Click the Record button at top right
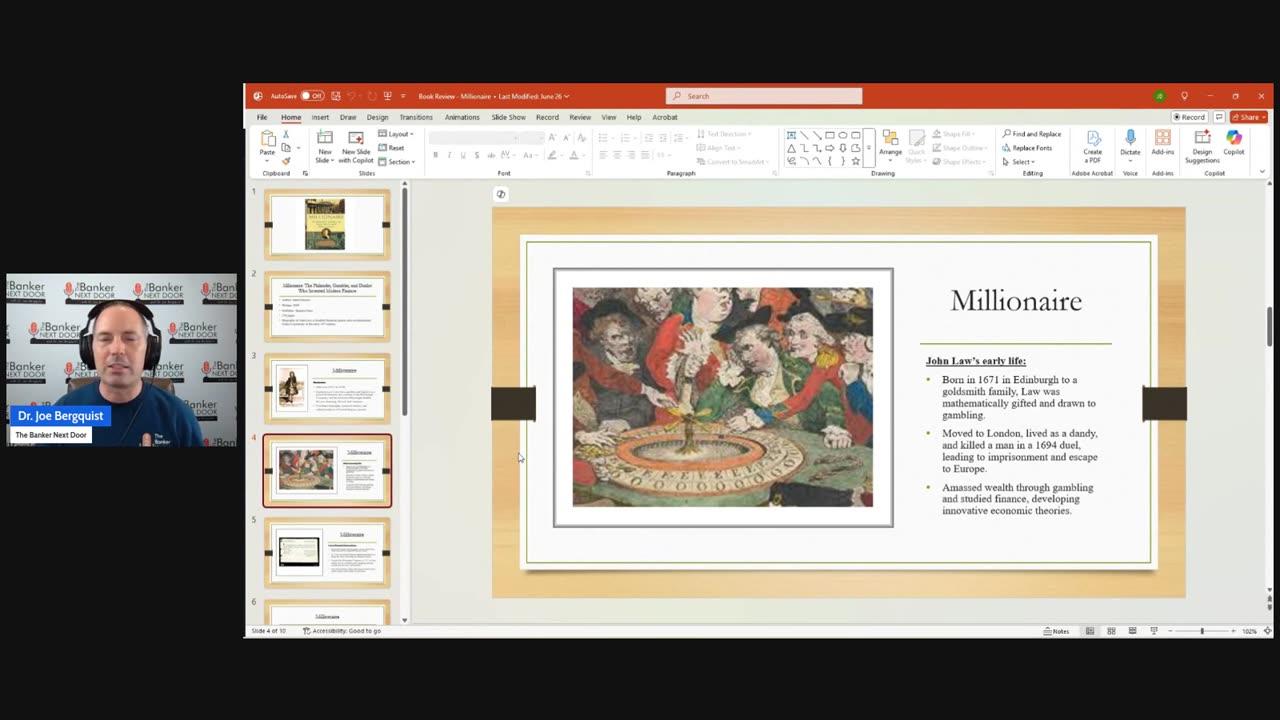Image resolution: width=1280 pixels, height=720 pixels. [x=1189, y=117]
